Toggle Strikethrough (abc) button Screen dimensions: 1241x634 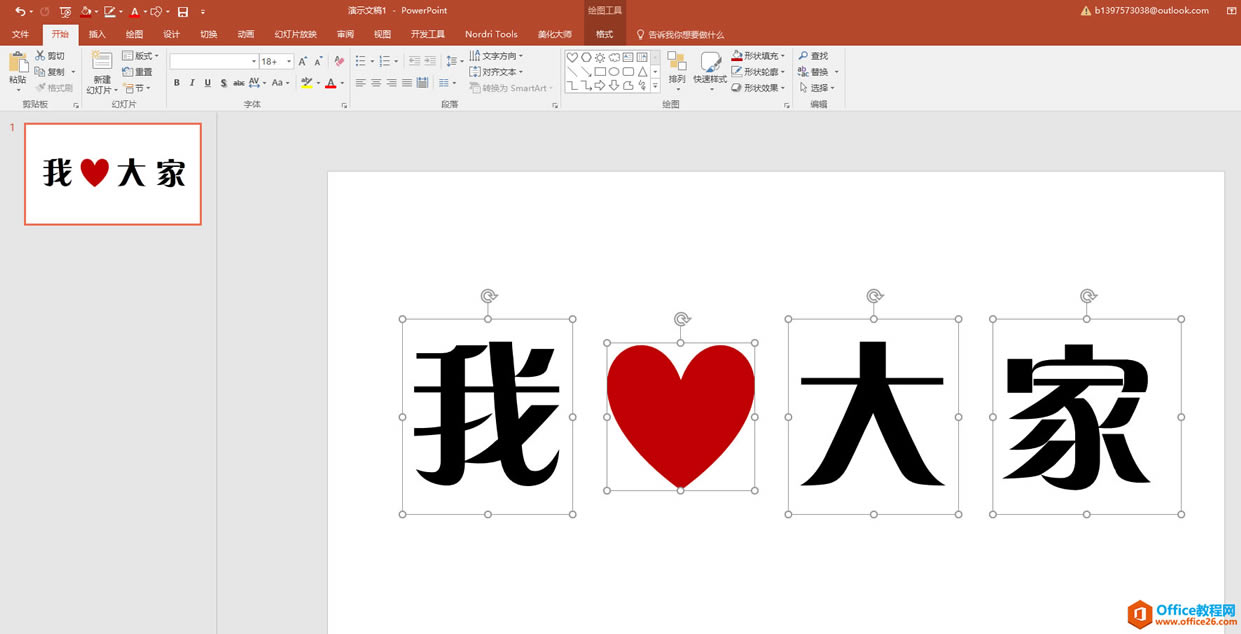(238, 83)
